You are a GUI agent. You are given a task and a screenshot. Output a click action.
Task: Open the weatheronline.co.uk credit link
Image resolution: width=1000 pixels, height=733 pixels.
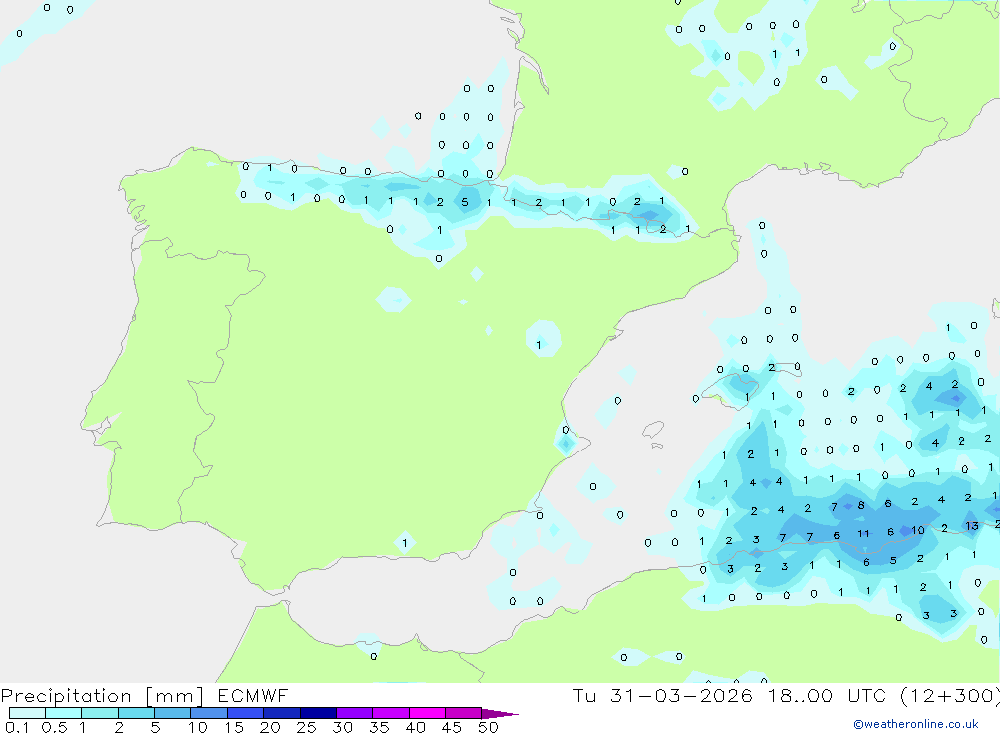point(916,724)
